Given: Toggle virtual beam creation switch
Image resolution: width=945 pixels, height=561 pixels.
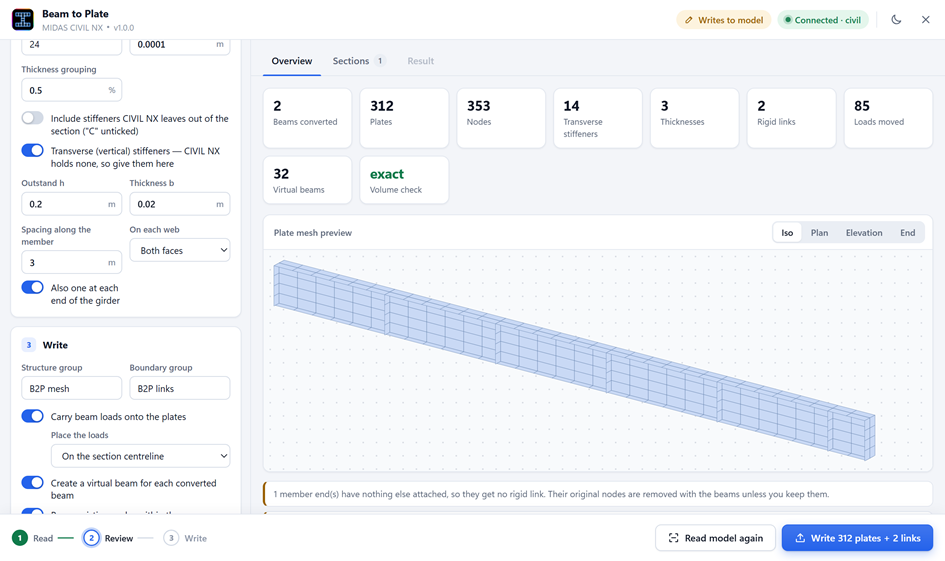Looking at the screenshot, I should [33, 483].
